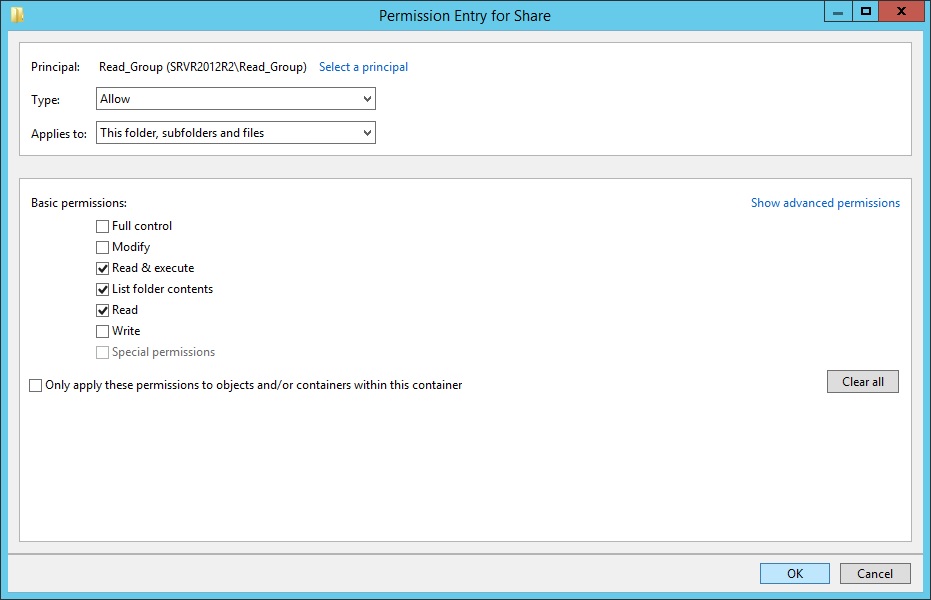Click the Select a principal link
The width and height of the screenshot is (931, 600).
(x=363, y=67)
